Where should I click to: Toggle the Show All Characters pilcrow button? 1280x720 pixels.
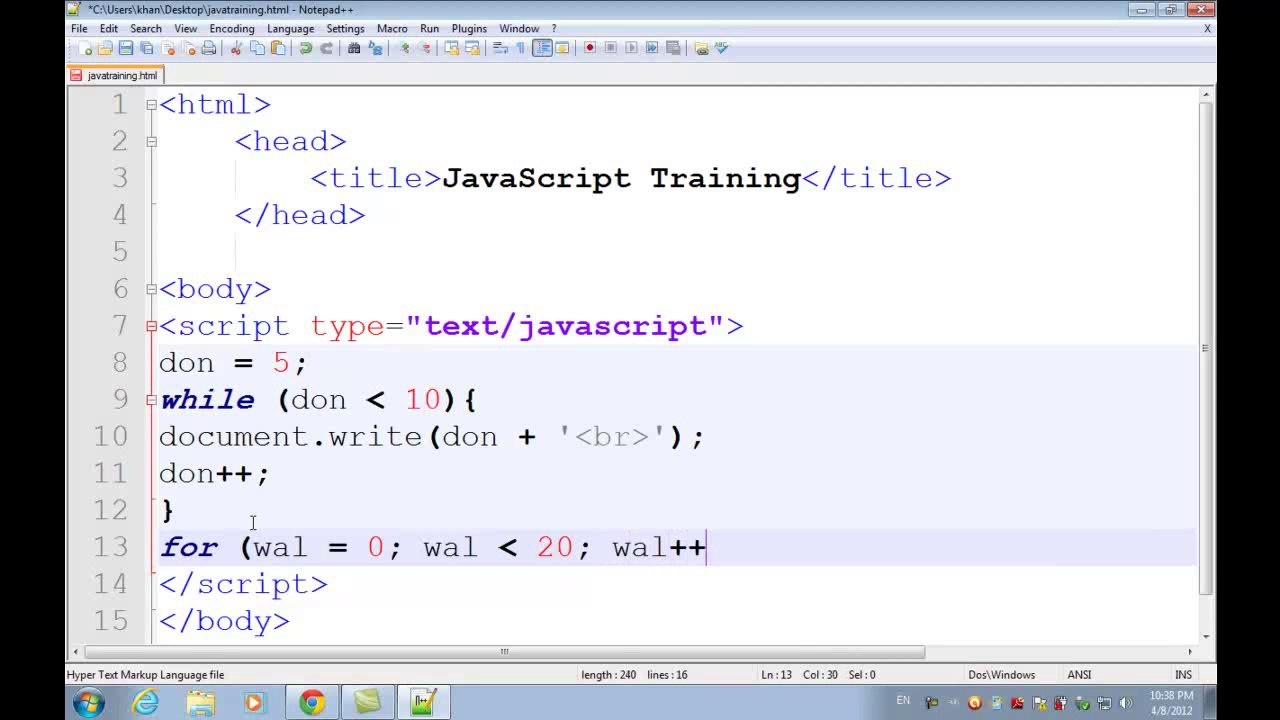click(x=521, y=48)
